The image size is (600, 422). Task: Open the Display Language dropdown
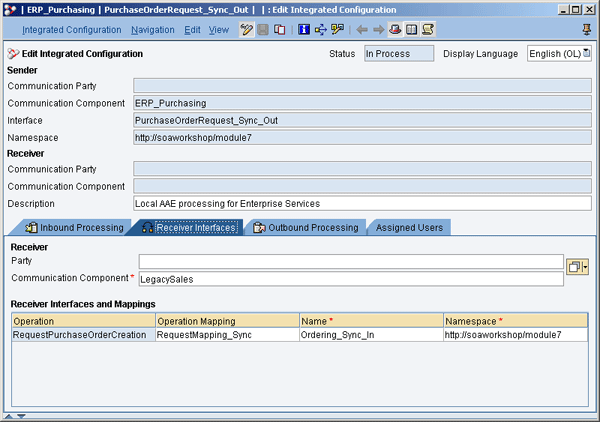click(586, 53)
